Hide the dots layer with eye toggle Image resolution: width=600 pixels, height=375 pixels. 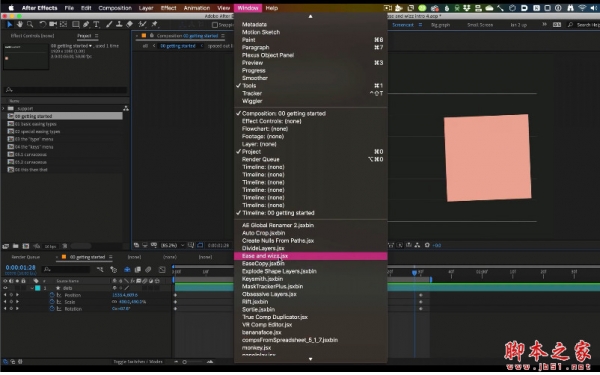[5, 288]
